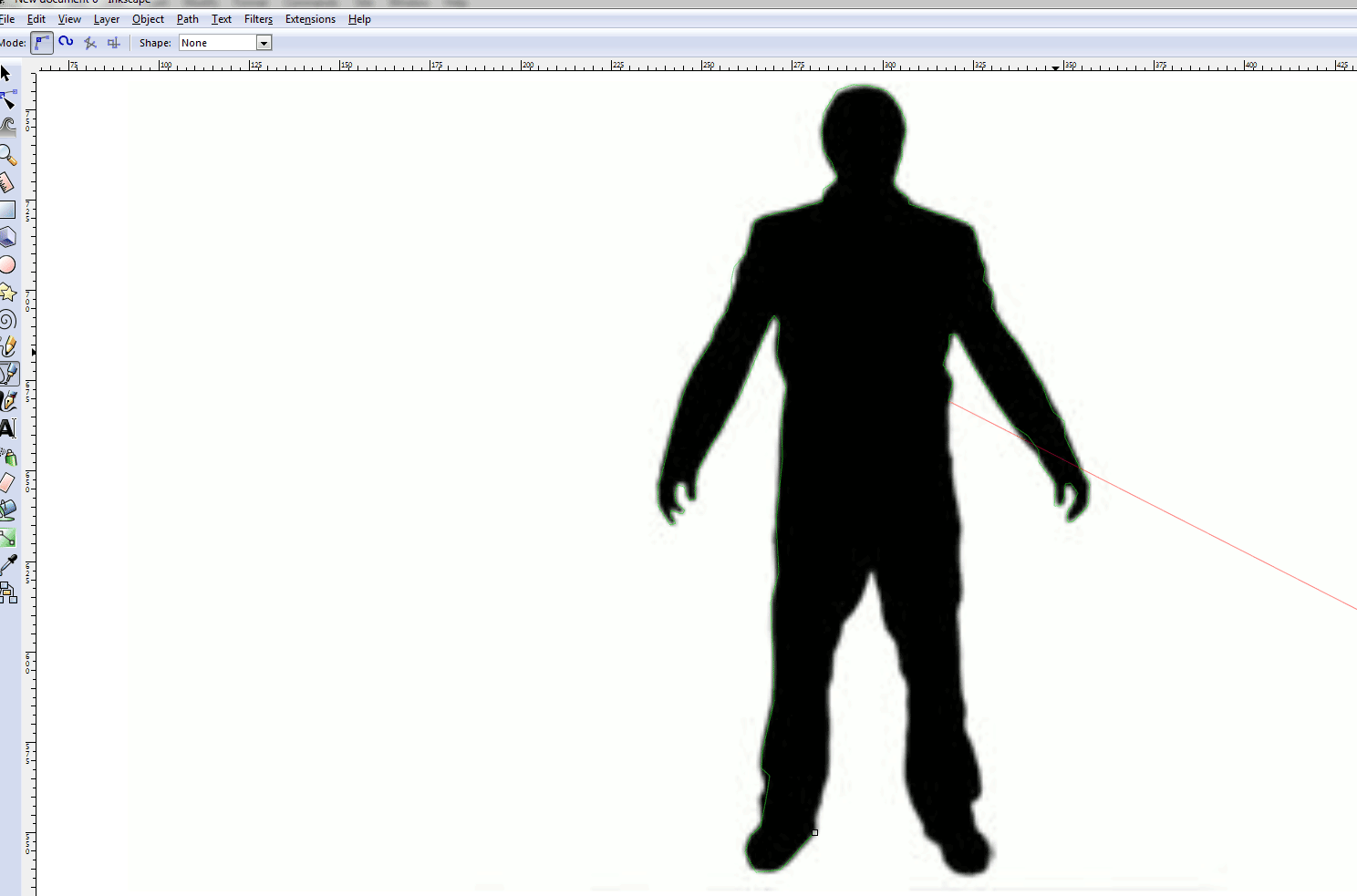The height and width of the screenshot is (896, 1357).
Task: Open the Extensions menu
Action: pos(310,19)
